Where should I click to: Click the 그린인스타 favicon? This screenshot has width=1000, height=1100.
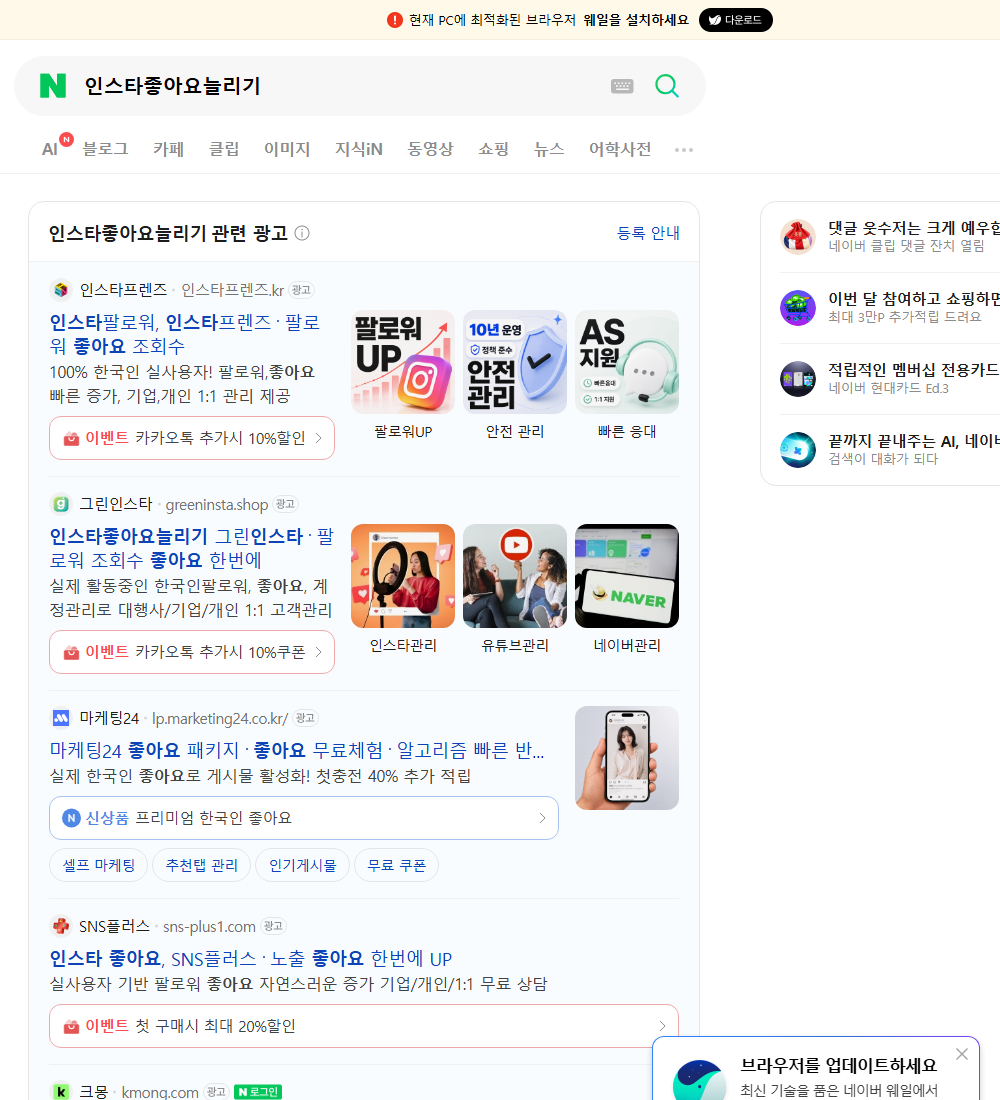click(x=61, y=504)
